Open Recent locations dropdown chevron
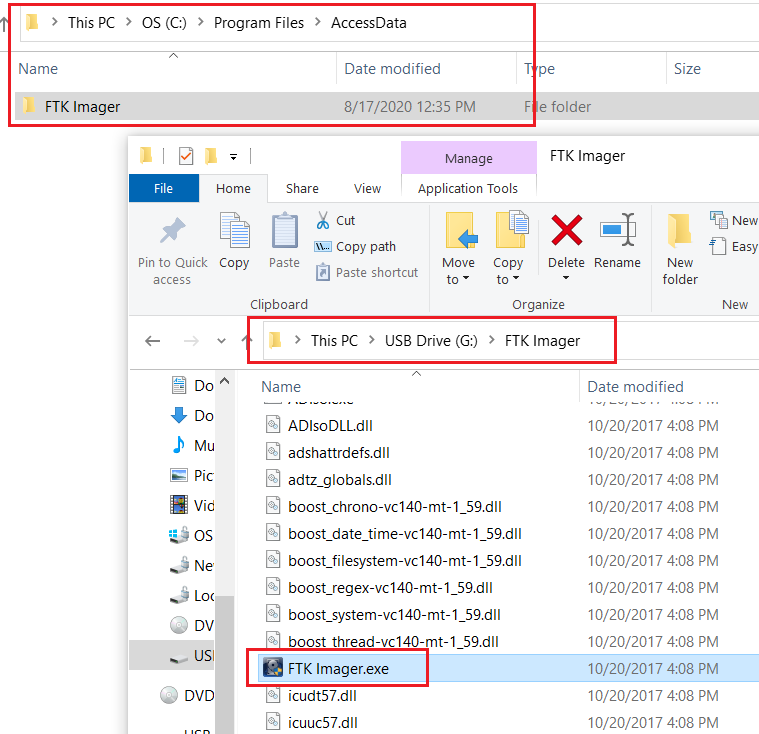 pos(221,341)
